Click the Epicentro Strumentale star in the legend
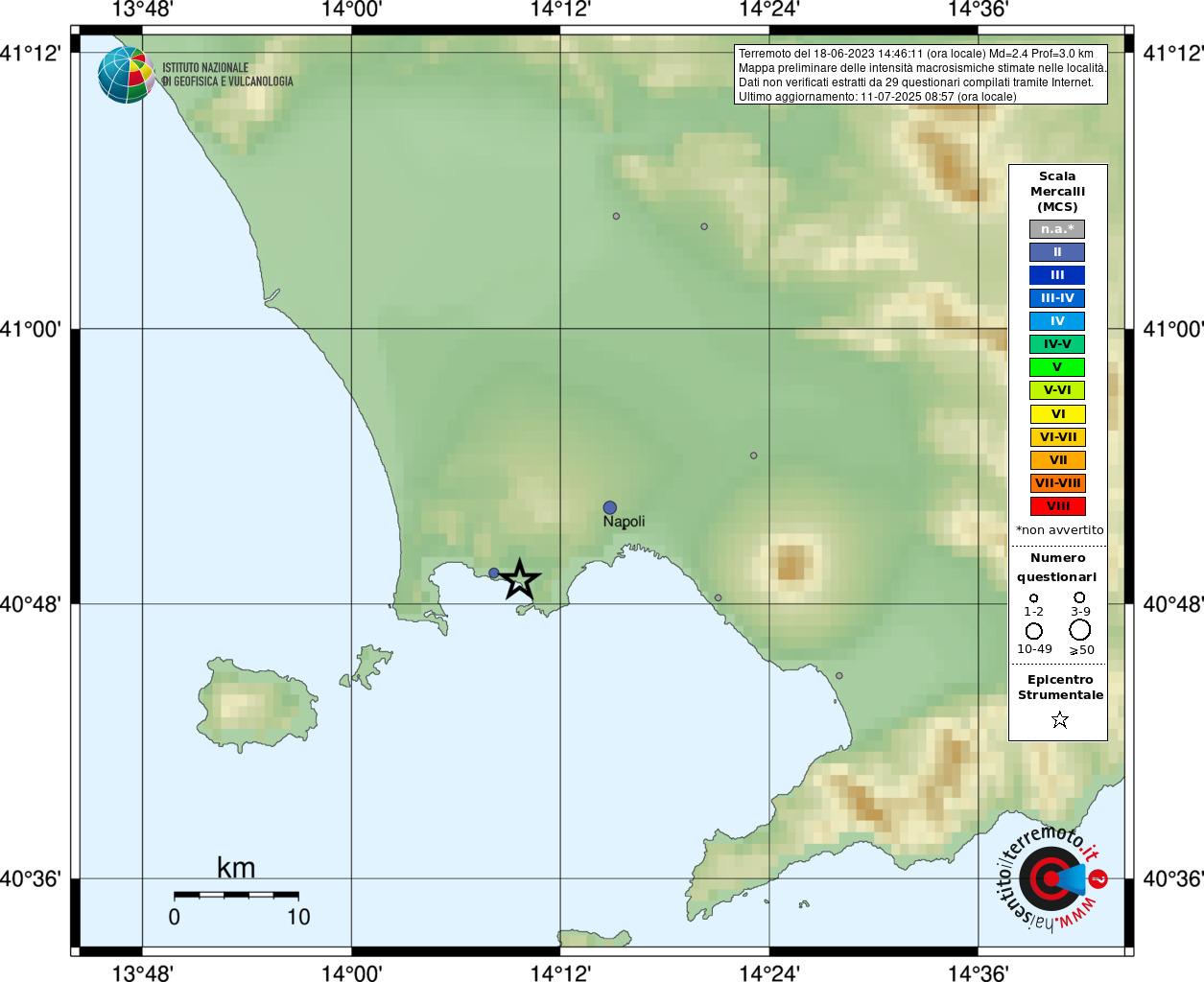The image size is (1204, 982). pyautogui.click(x=1060, y=719)
